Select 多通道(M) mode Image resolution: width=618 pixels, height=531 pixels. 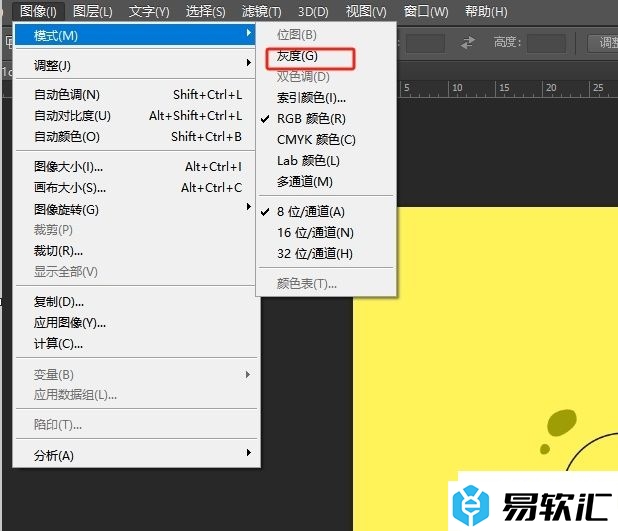(x=326, y=181)
